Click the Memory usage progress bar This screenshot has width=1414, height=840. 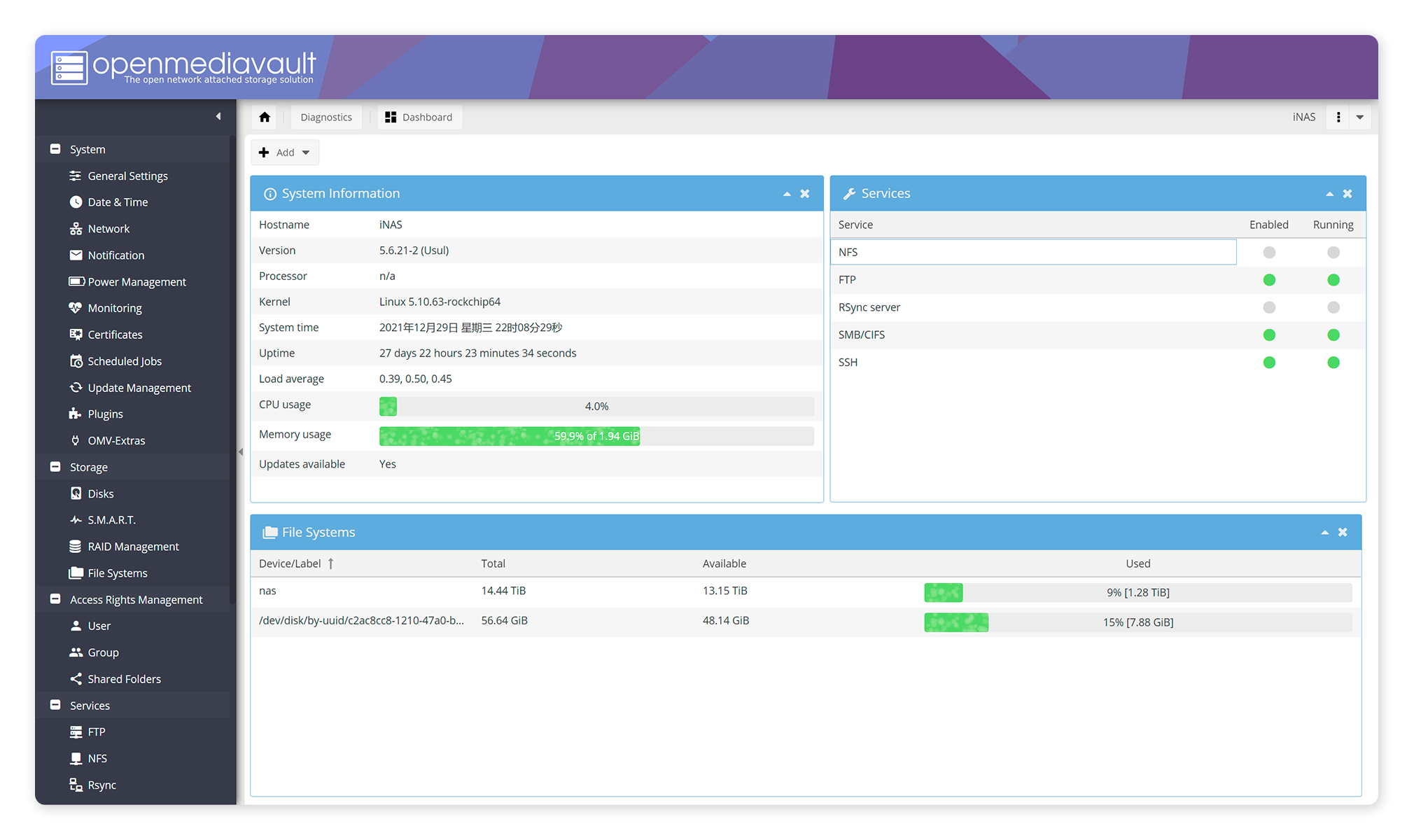(596, 436)
